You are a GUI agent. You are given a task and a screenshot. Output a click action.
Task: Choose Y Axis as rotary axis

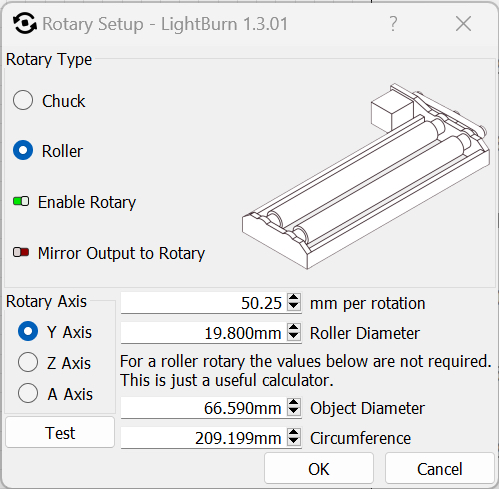click(28, 331)
